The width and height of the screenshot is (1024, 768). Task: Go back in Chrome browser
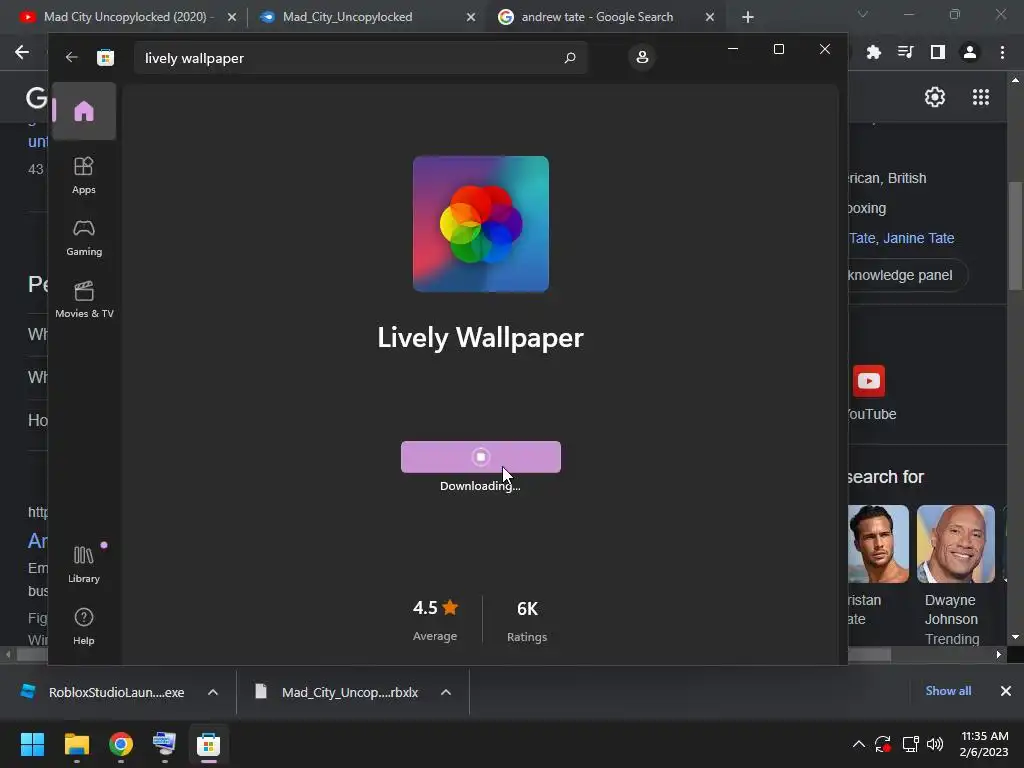[x=22, y=52]
